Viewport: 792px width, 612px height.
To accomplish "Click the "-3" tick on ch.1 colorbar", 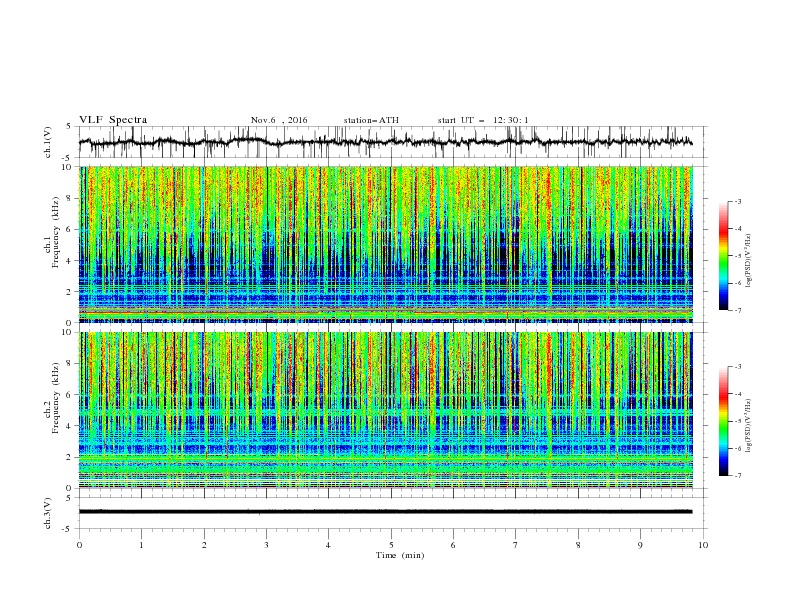I will [x=738, y=201].
